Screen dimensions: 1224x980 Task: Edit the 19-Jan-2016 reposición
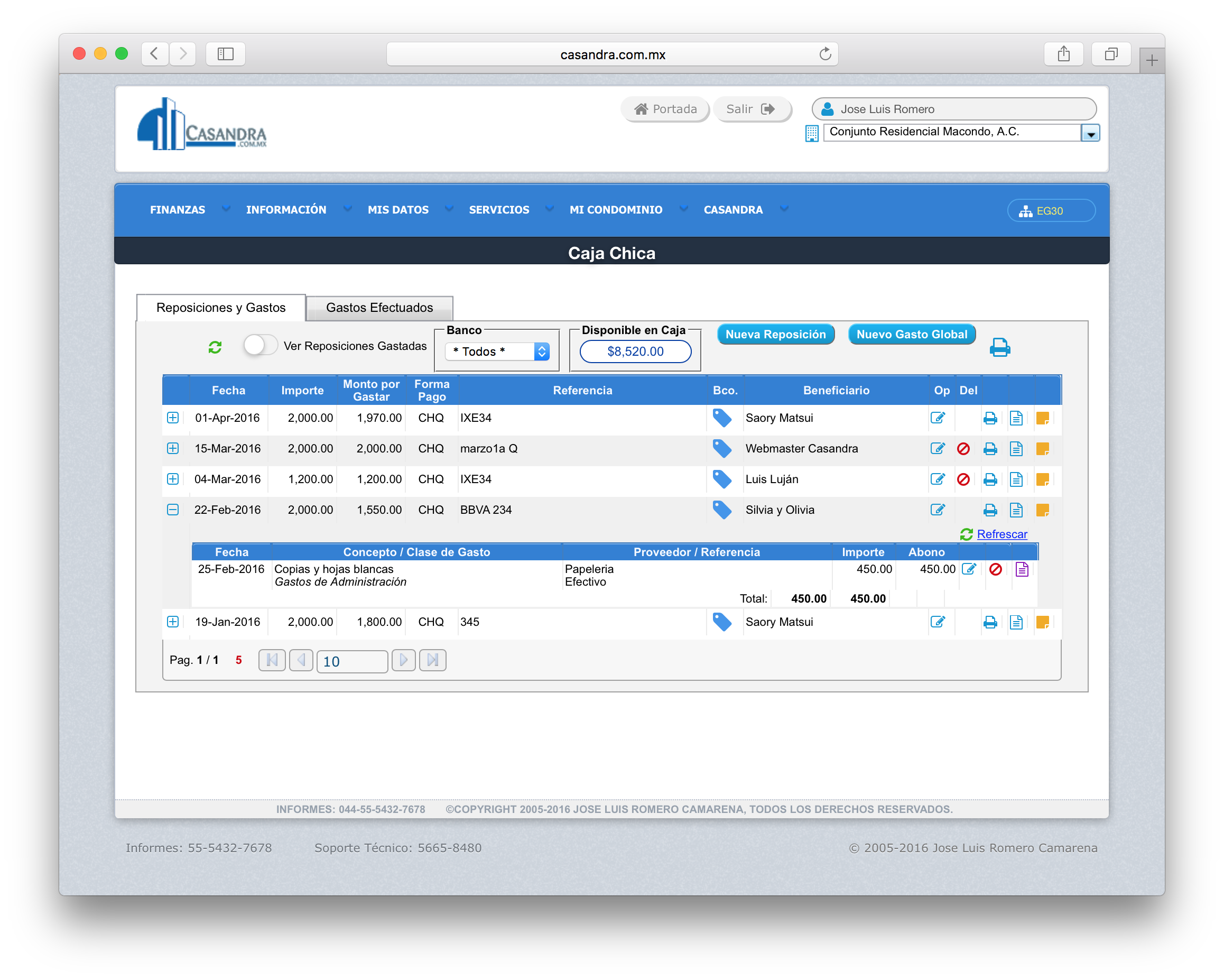tap(938, 622)
